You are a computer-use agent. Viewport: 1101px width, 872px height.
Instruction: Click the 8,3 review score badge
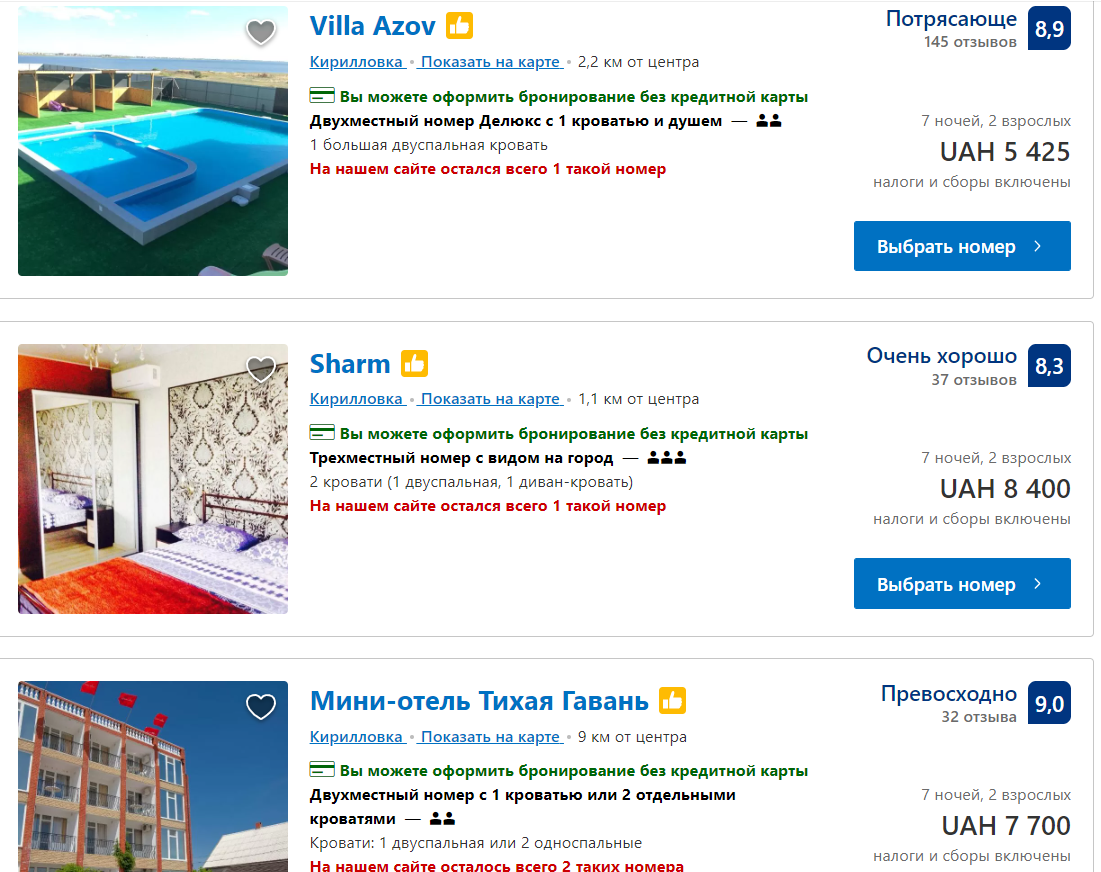click(1049, 366)
